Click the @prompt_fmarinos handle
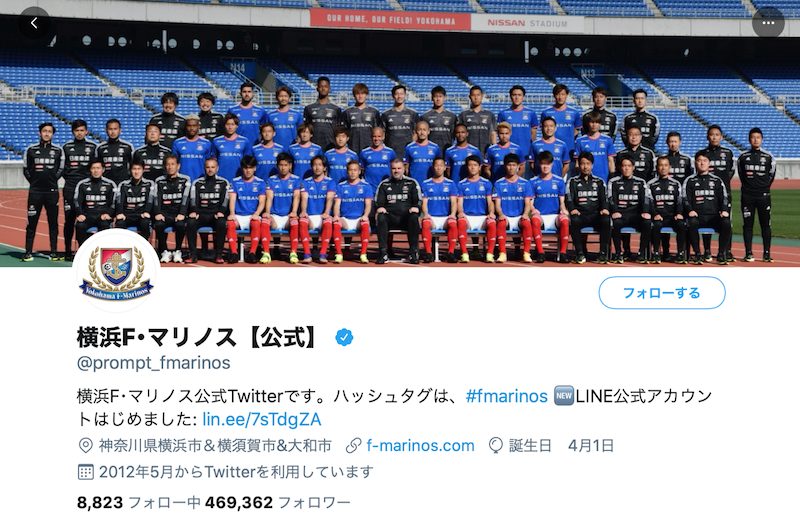 click(154, 363)
